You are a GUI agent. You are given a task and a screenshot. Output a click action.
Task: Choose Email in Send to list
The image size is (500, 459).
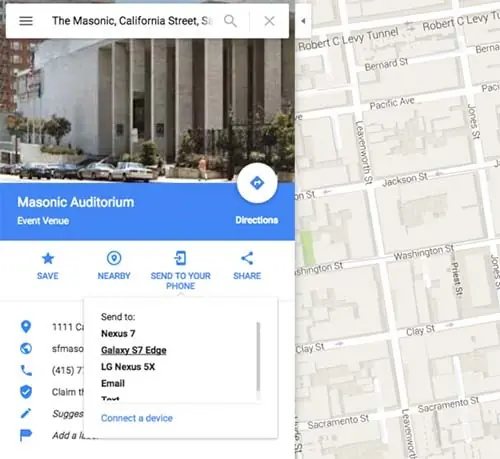[113, 383]
